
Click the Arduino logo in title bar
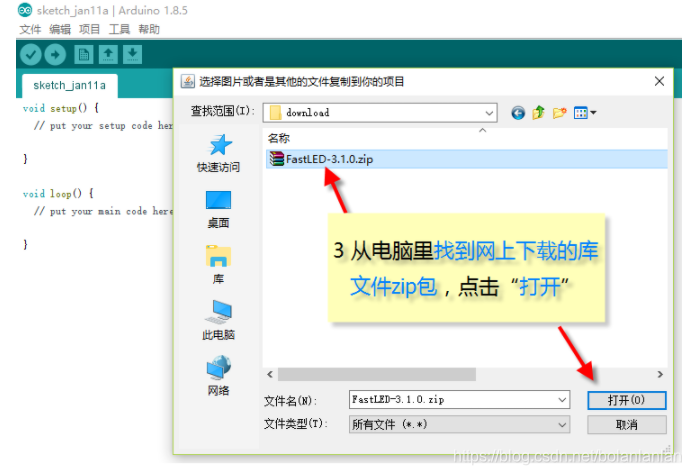[25, 10]
